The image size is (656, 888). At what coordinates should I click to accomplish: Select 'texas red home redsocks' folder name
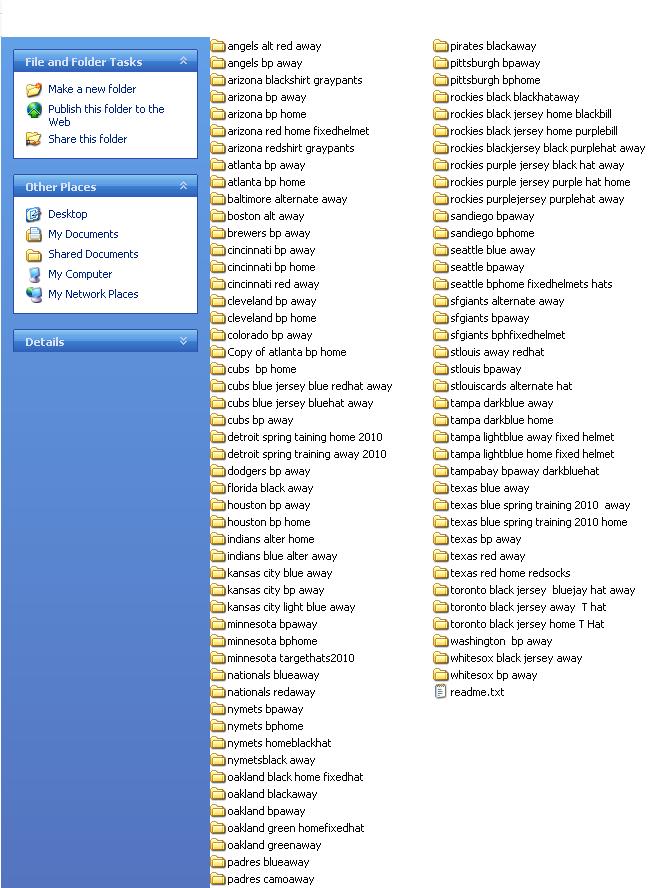pyautogui.click(x=510, y=573)
